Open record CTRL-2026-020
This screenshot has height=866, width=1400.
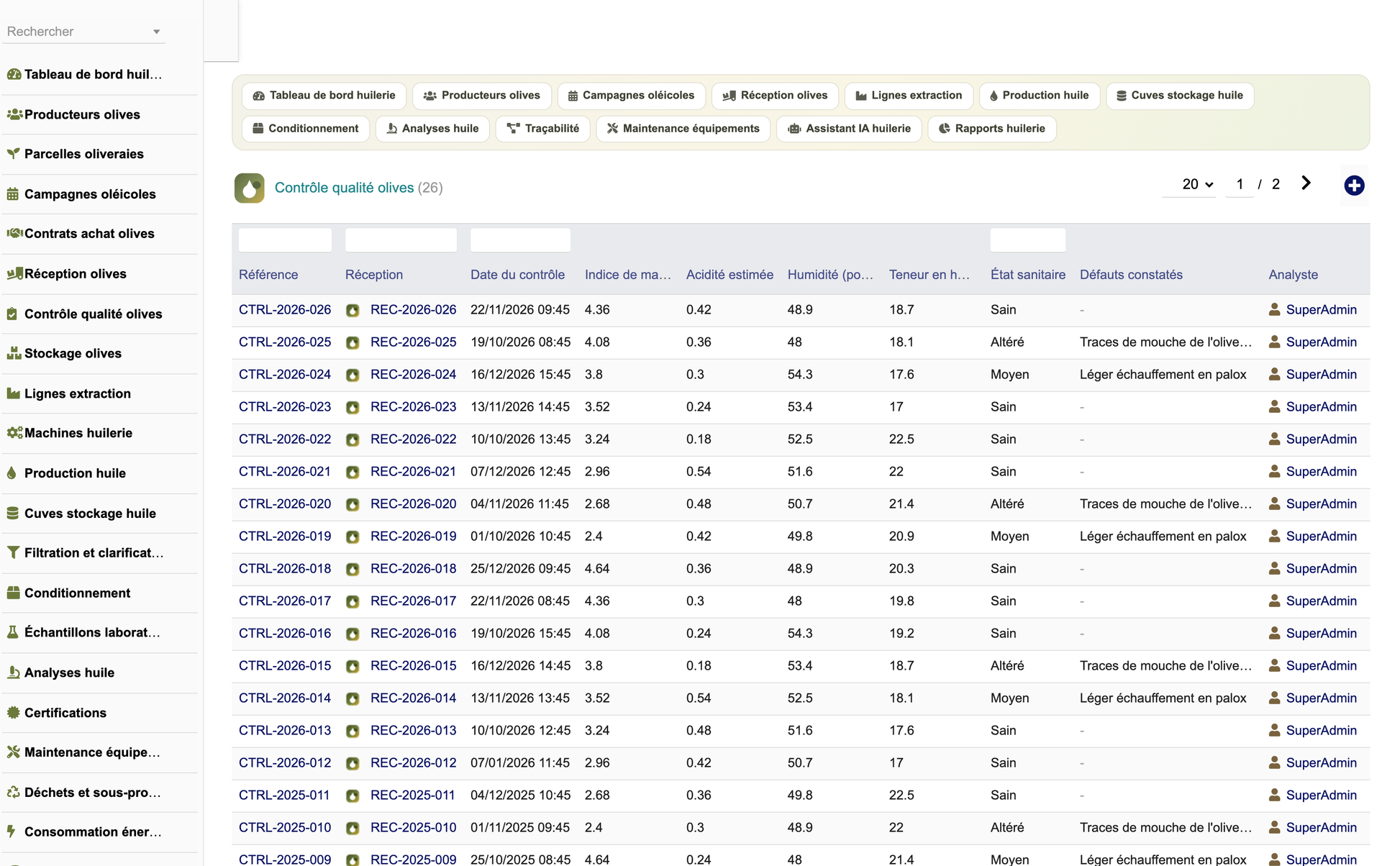tap(285, 504)
